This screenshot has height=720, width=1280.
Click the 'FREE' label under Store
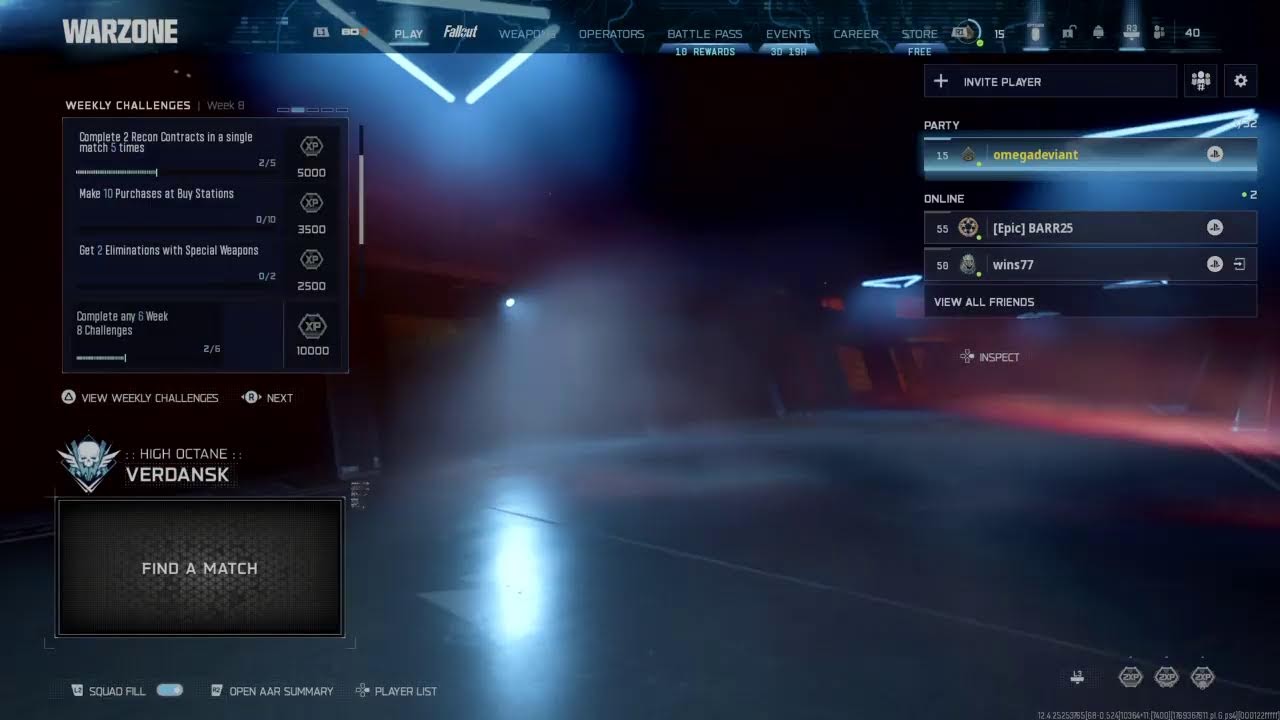[920, 51]
